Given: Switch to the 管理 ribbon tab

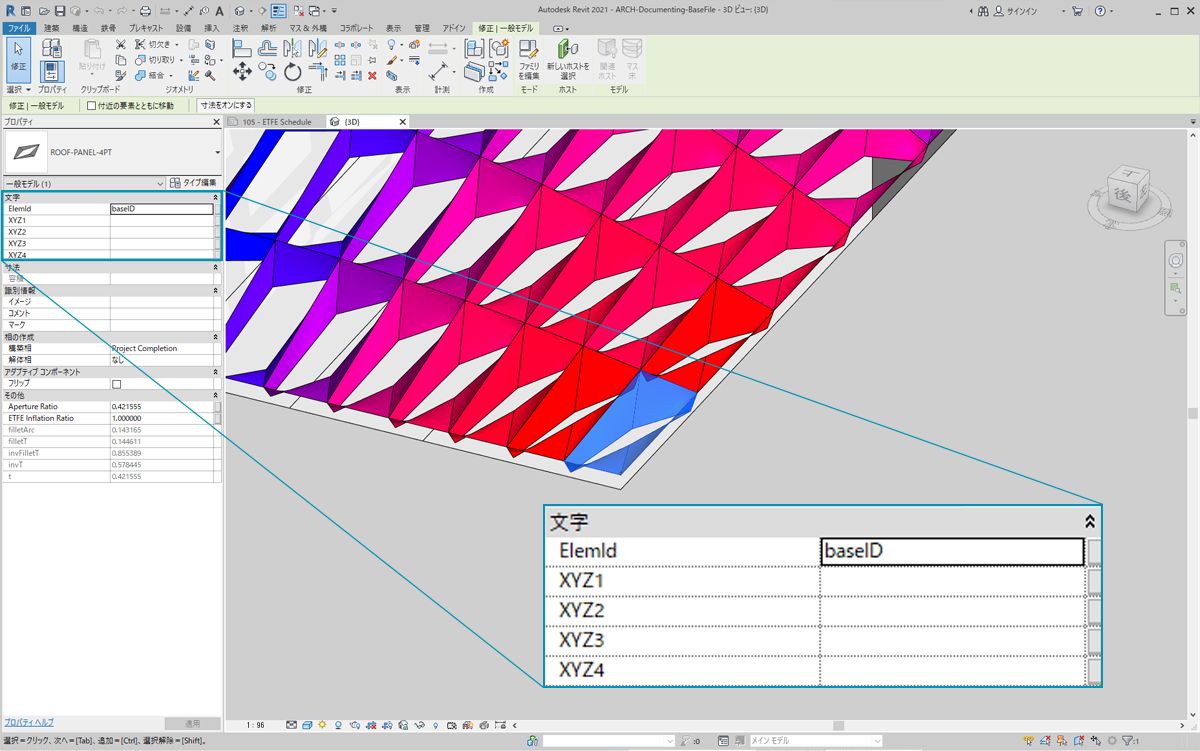Looking at the screenshot, I should [422, 28].
